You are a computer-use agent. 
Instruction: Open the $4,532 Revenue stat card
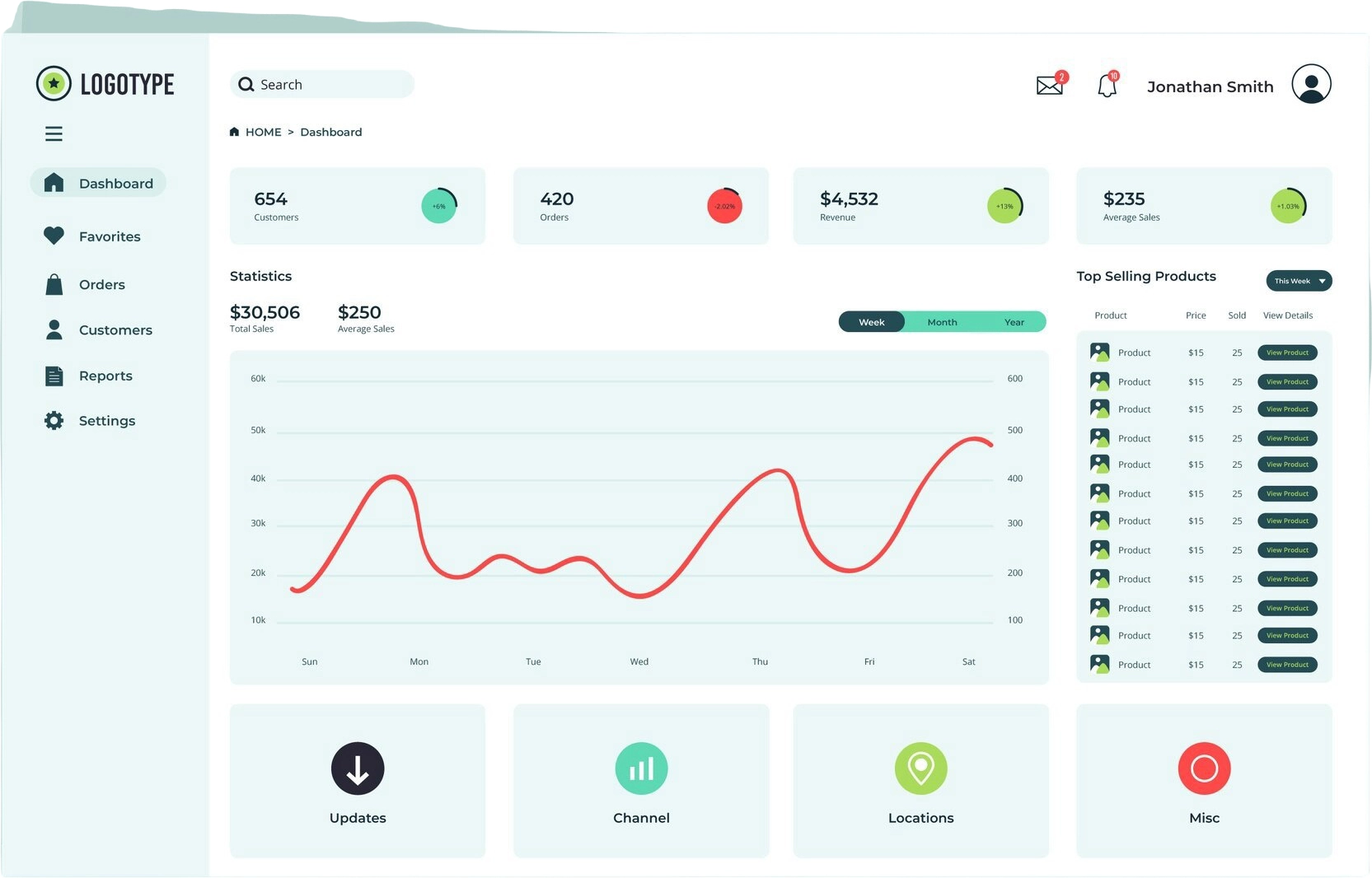point(921,206)
